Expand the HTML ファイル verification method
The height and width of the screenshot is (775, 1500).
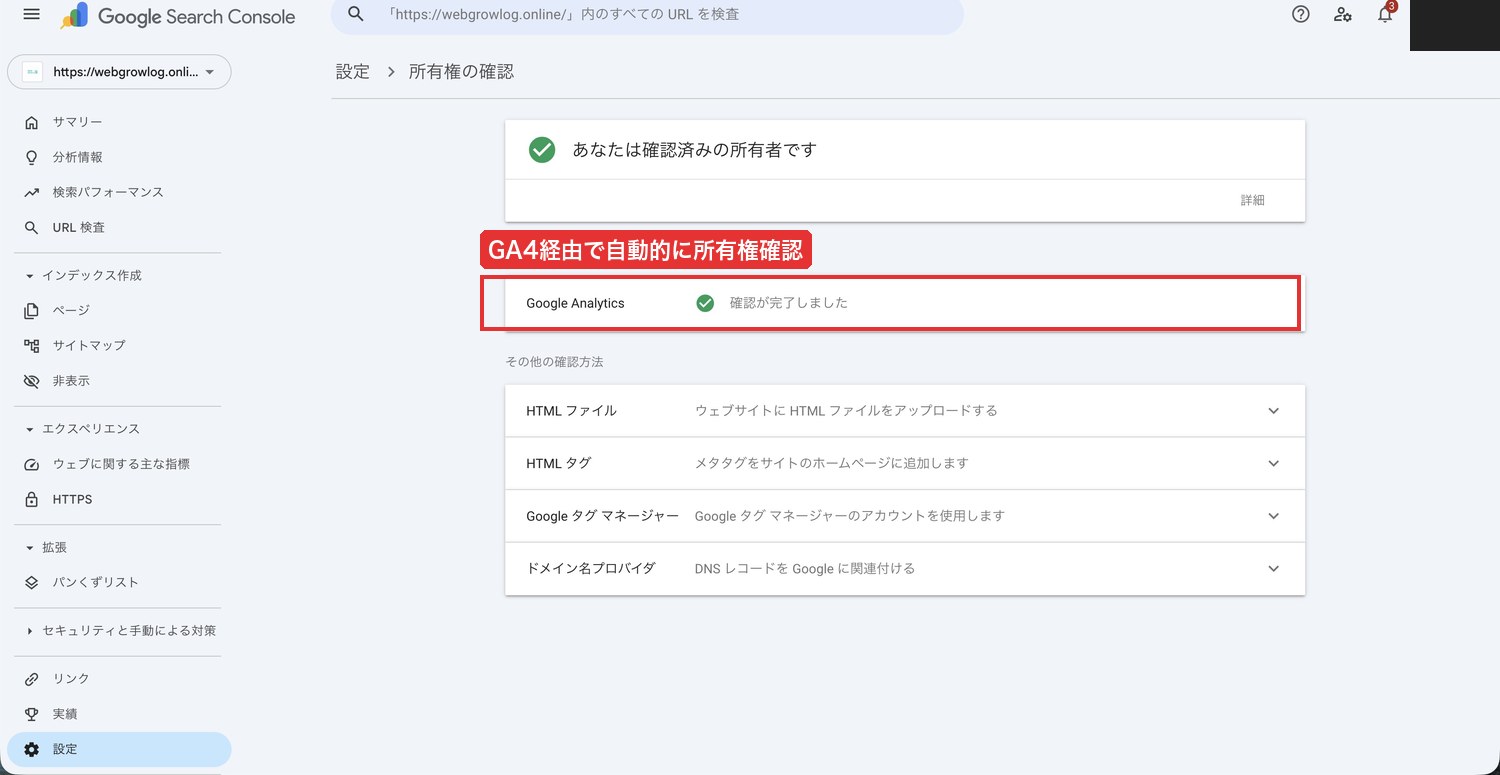1273,411
